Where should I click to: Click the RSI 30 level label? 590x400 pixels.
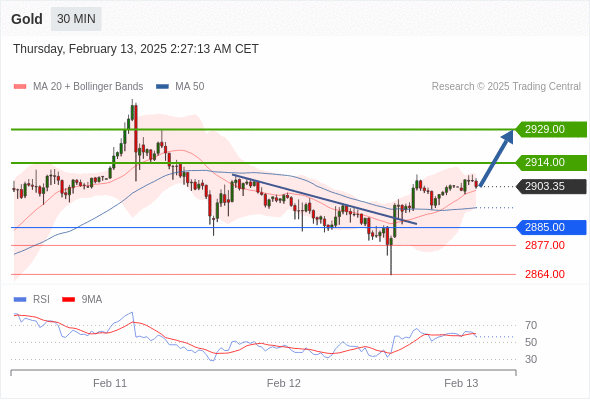[531, 359]
